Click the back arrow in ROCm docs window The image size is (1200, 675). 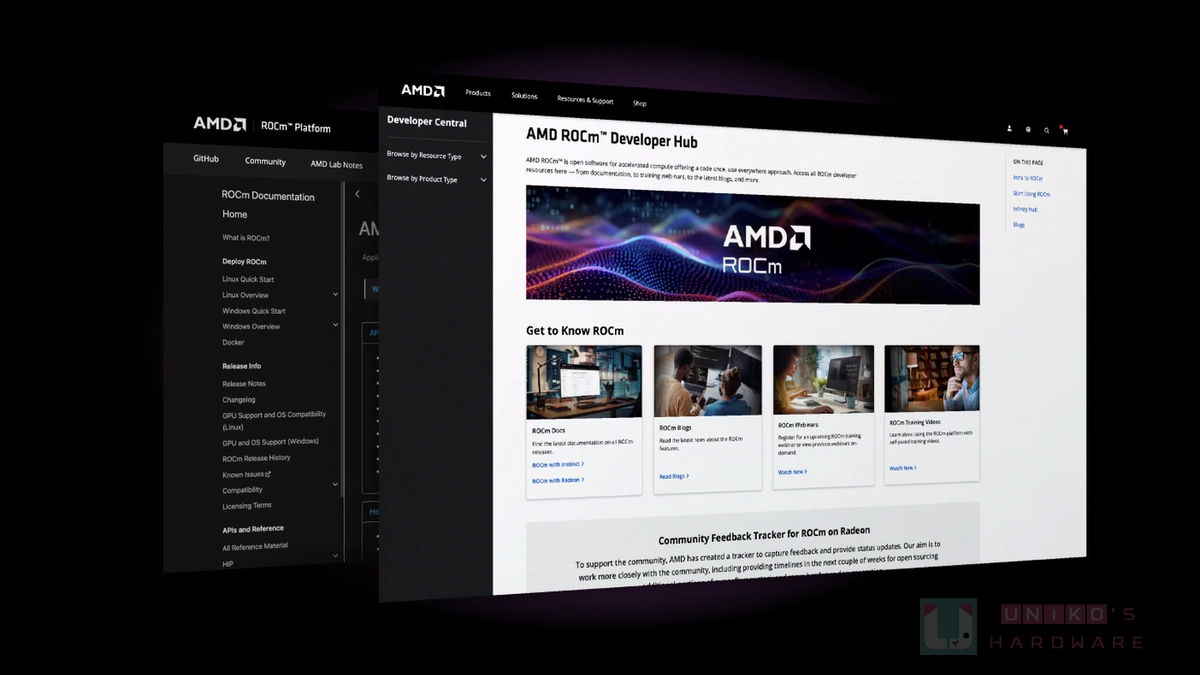coord(358,194)
